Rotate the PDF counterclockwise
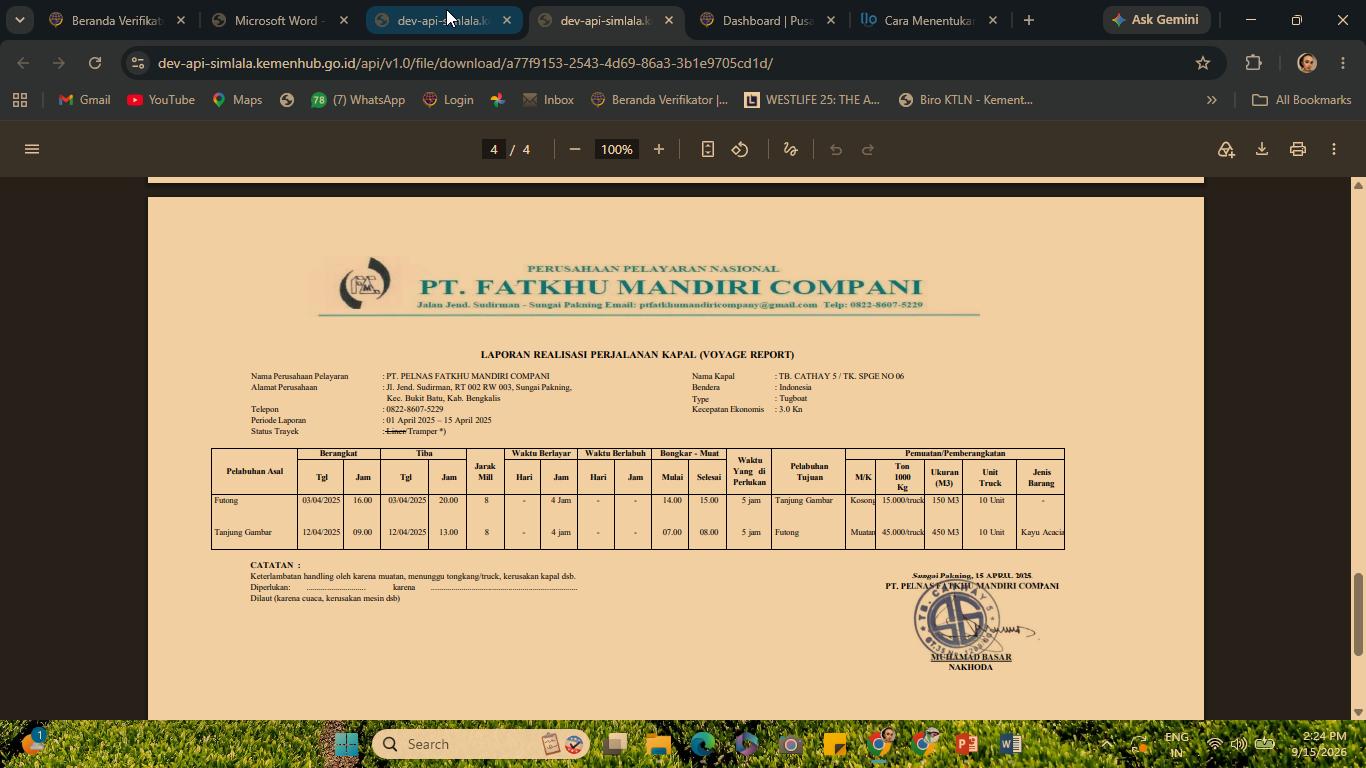The width and height of the screenshot is (1366, 768). click(740, 149)
